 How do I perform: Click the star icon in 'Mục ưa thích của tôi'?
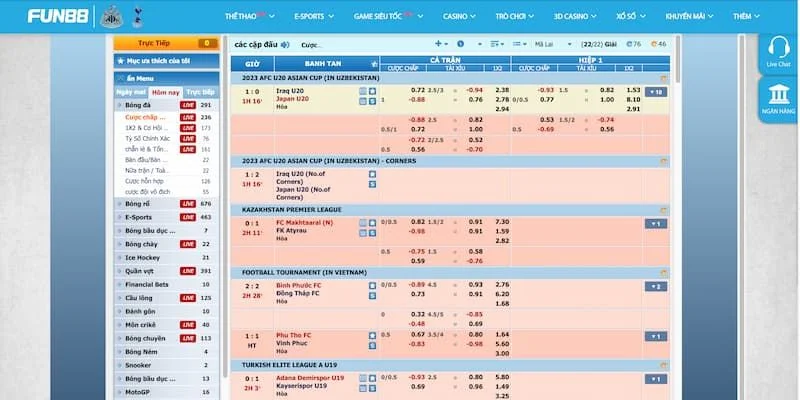[x=120, y=61]
